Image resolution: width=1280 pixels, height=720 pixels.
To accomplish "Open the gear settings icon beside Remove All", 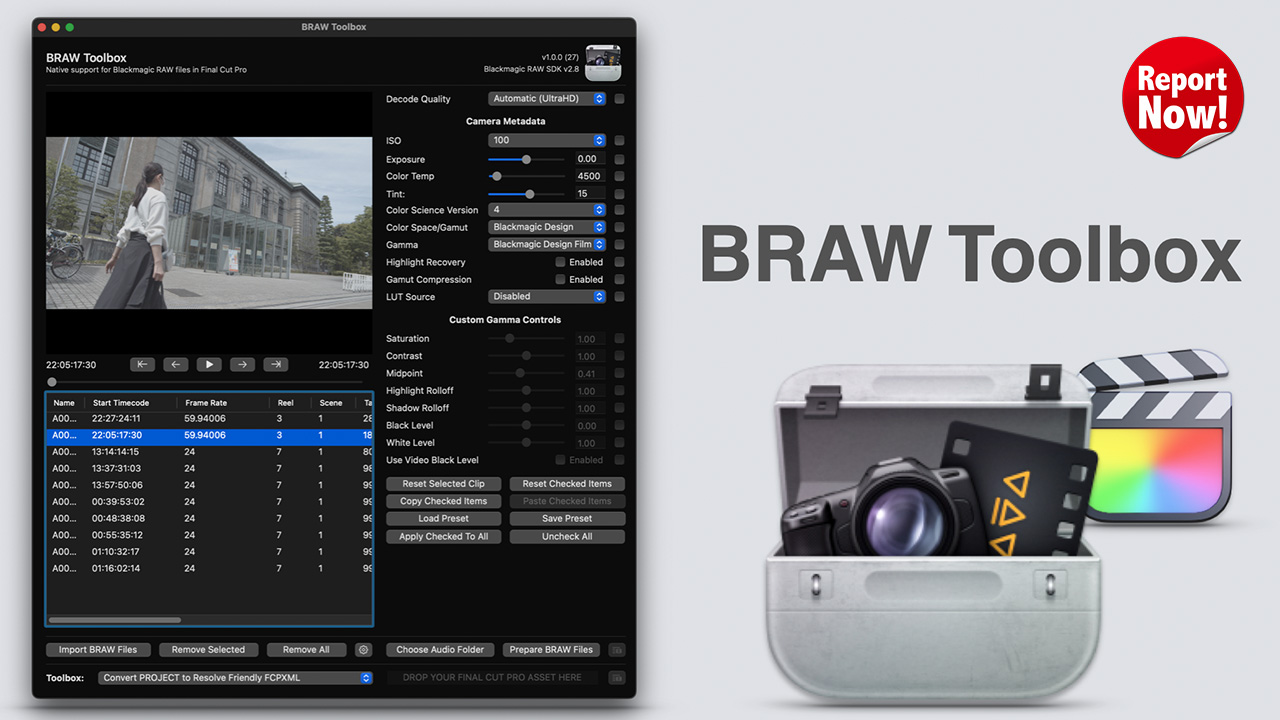I will click(x=363, y=649).
